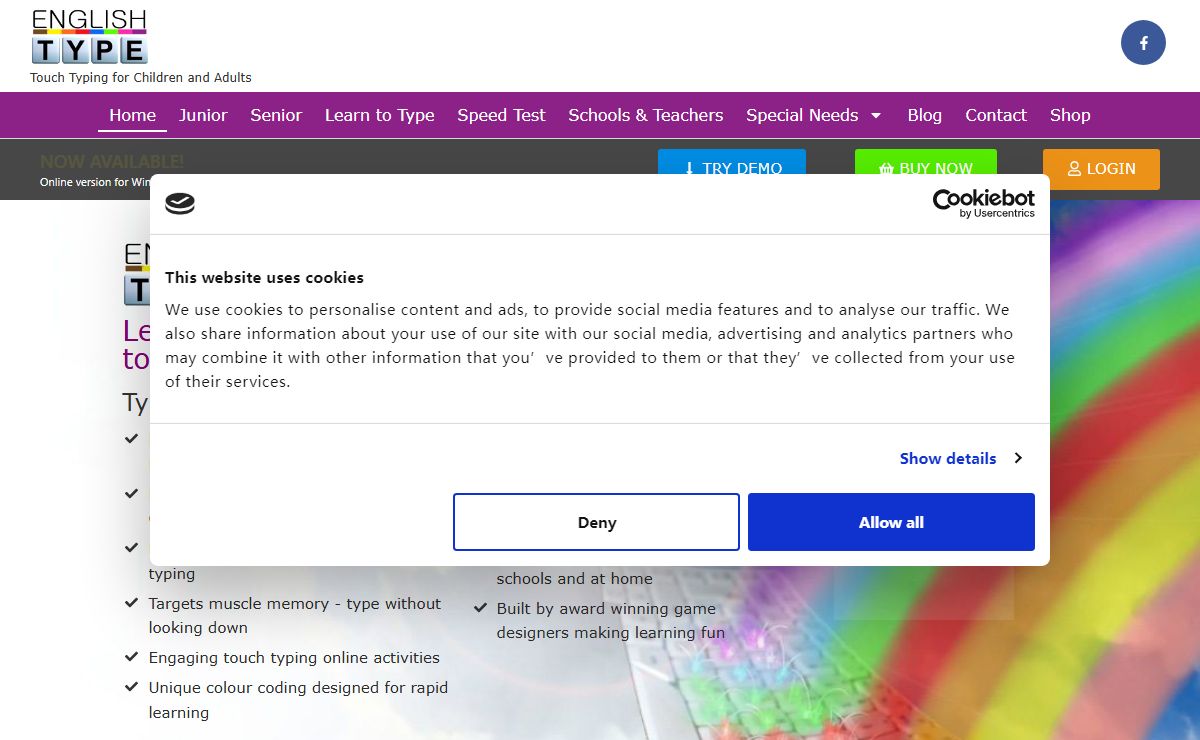This screenshot has width=1200, height=740.
Task: Click the NOW AVAILABLE! banner text
Action: (112, 161)
